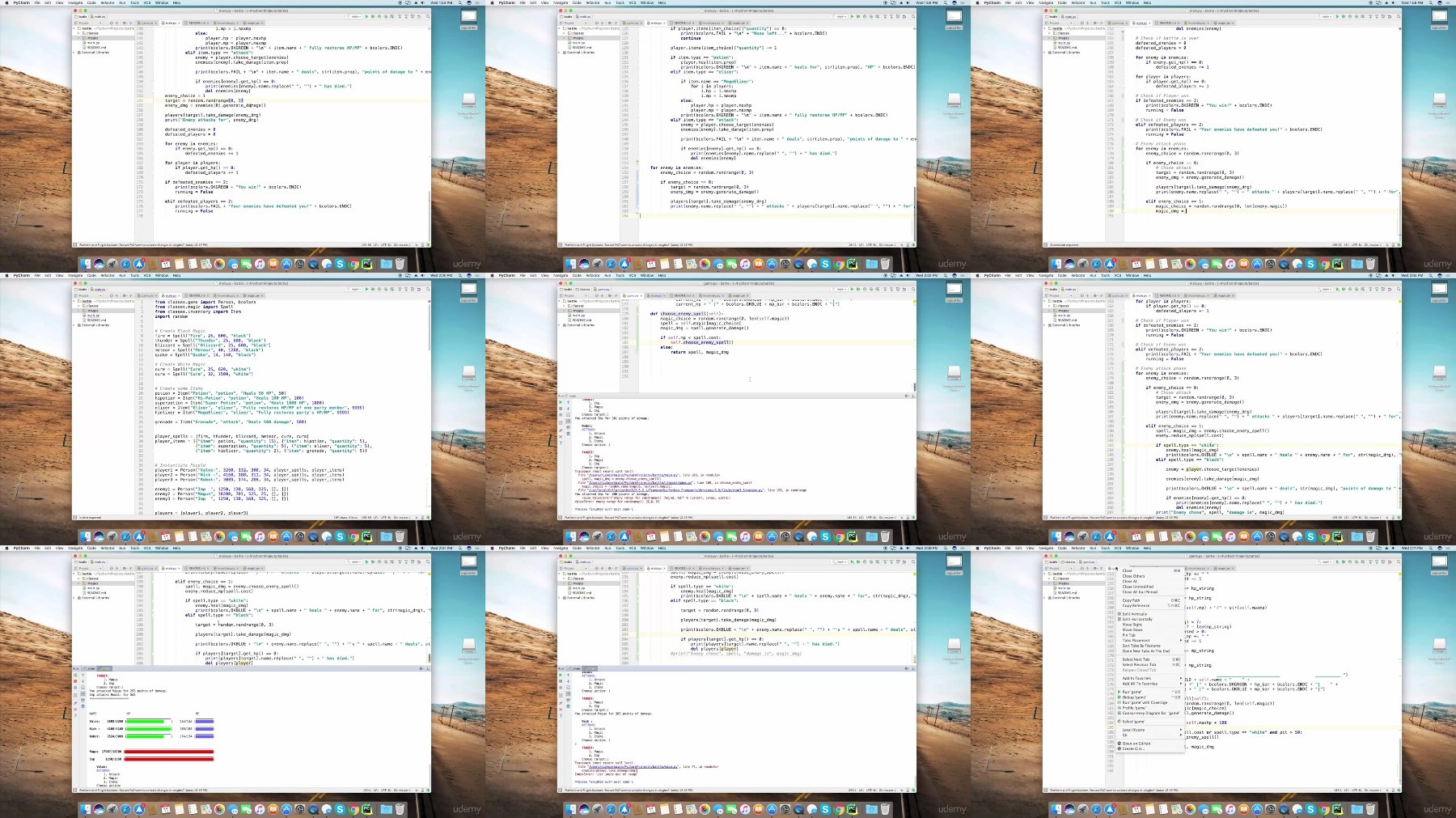Pick "Copy Reference" from the tab context menu

(1150, 605)
